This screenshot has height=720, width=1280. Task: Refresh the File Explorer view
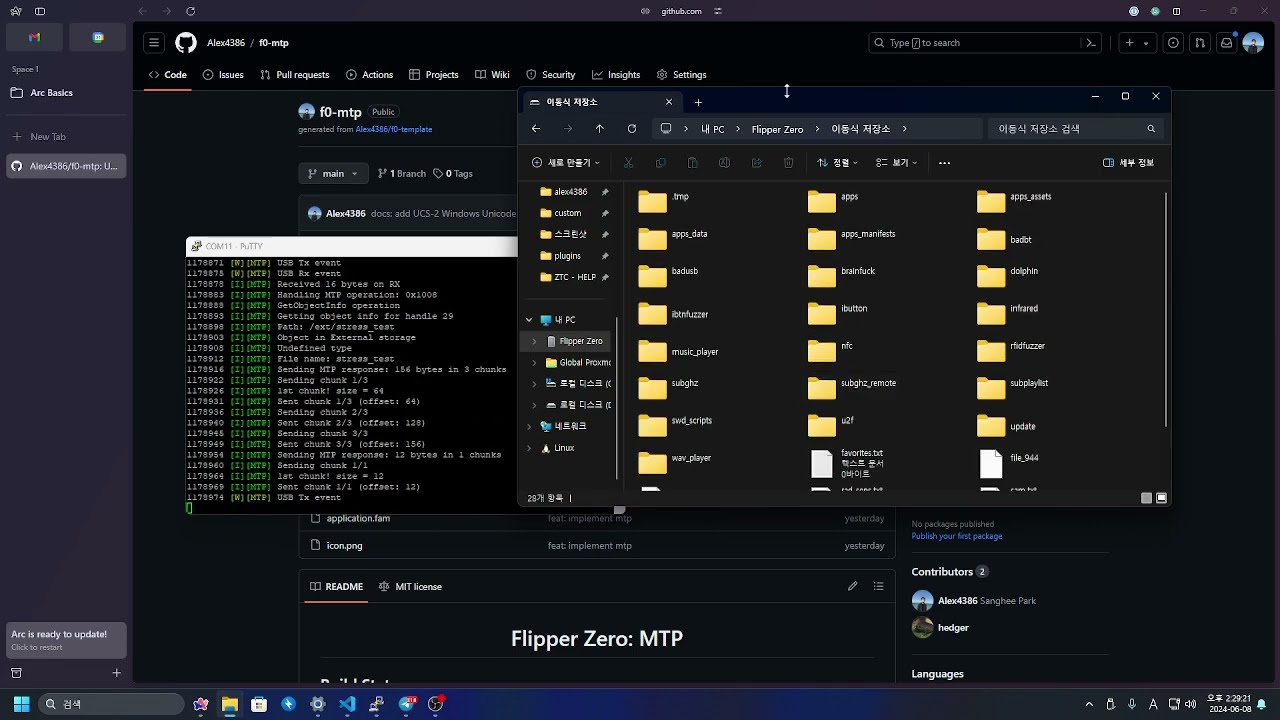click(632, 129)
